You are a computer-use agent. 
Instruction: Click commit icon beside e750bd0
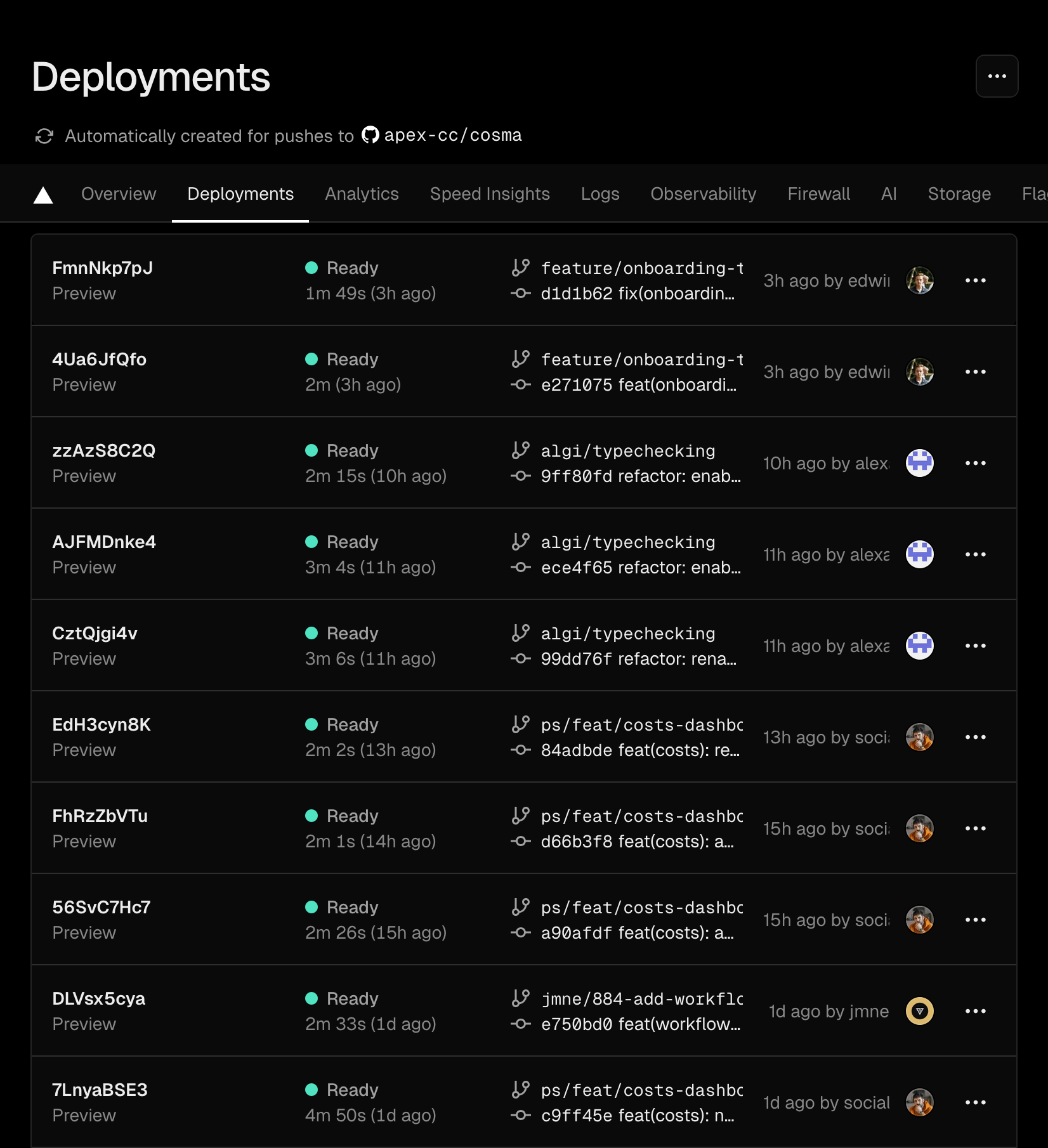520,1024
